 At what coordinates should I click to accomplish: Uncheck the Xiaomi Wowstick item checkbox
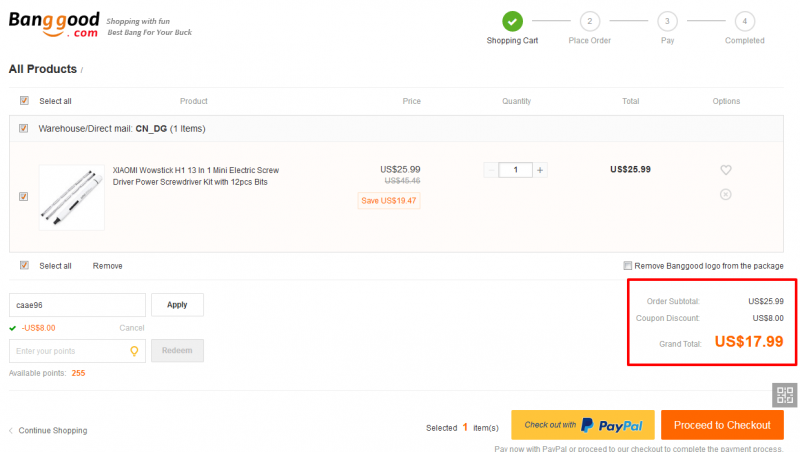(23, 196)
